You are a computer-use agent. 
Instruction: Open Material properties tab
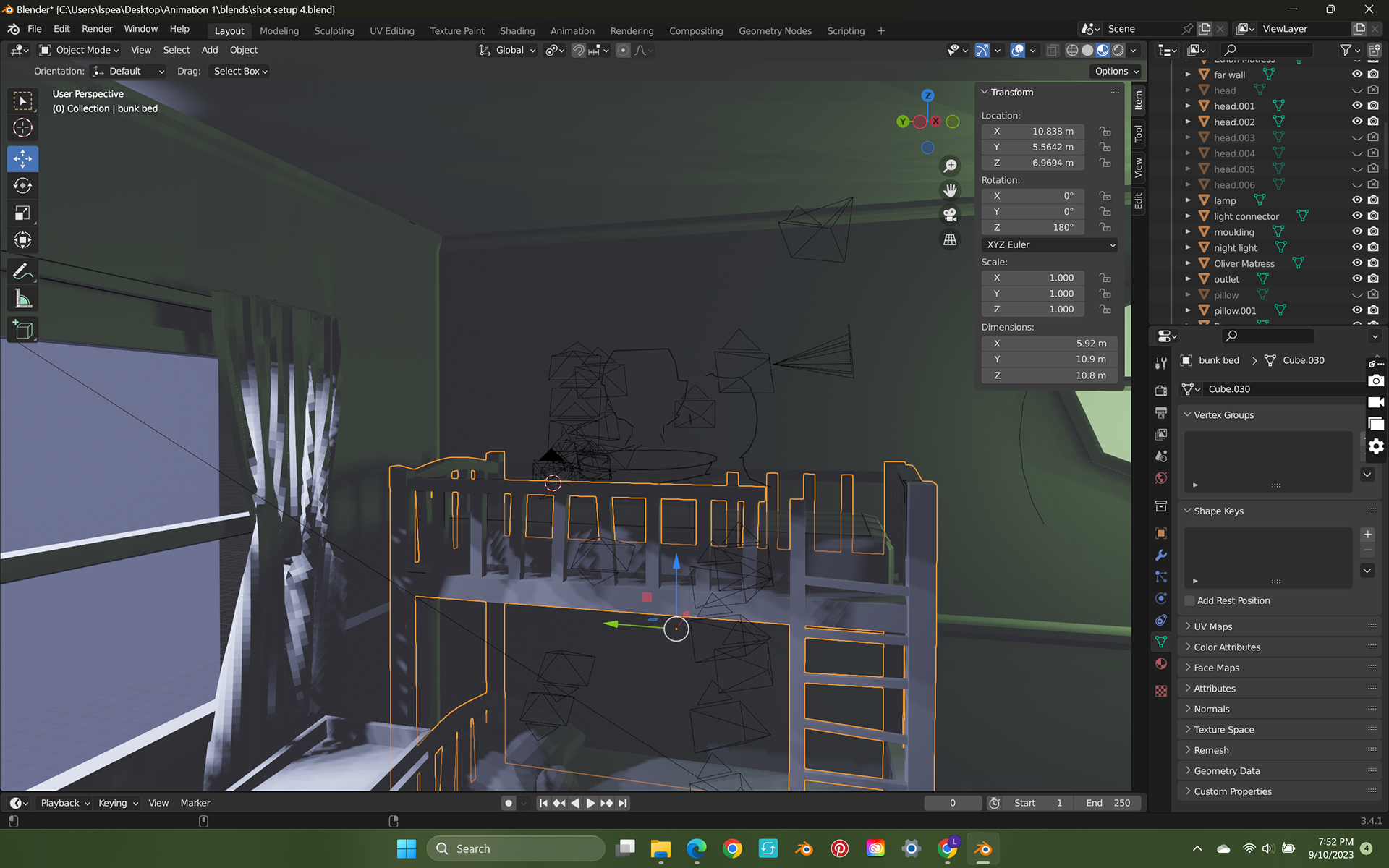(x=1161, y=664)
